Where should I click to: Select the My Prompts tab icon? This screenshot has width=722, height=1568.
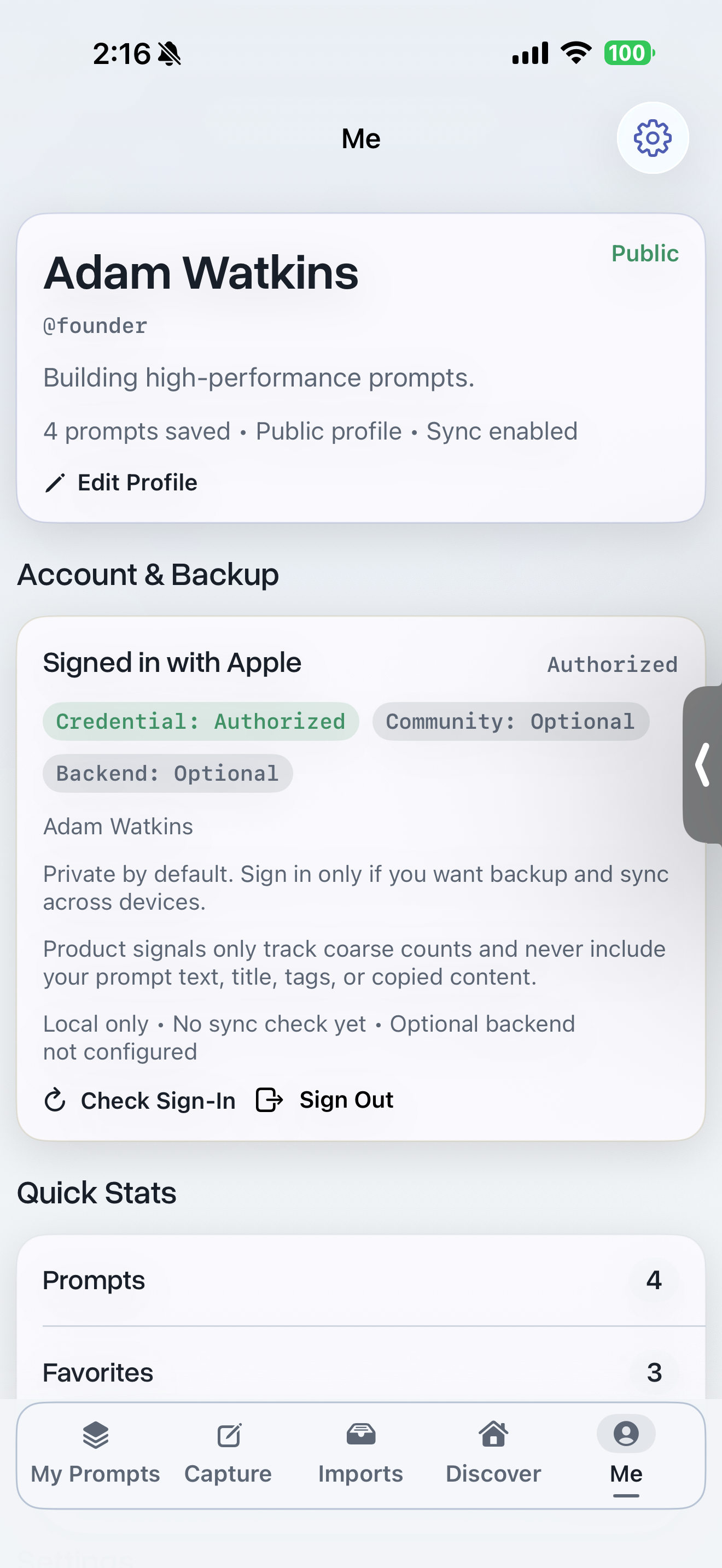(95, 1436)
